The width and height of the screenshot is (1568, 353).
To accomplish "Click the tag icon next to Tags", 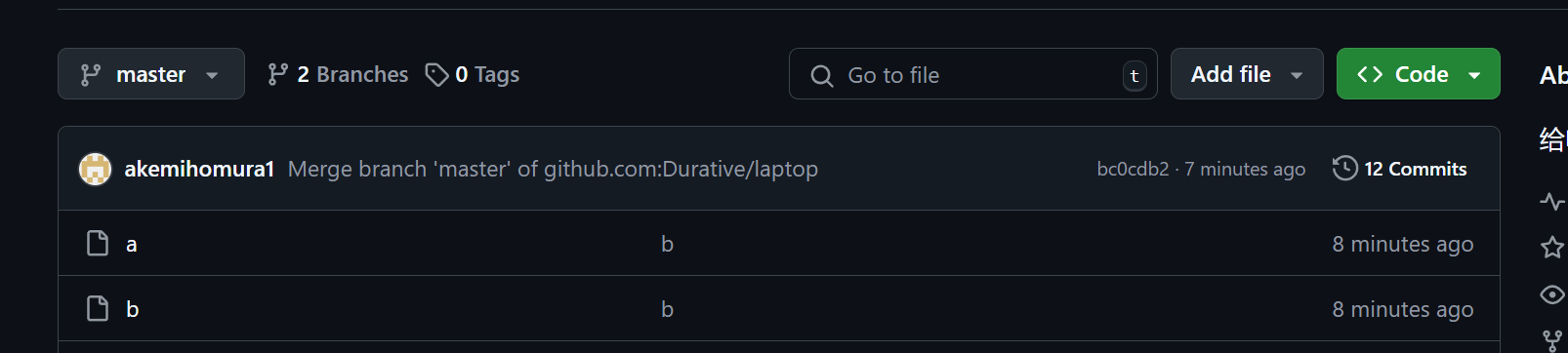I will (x=436, y=74).
